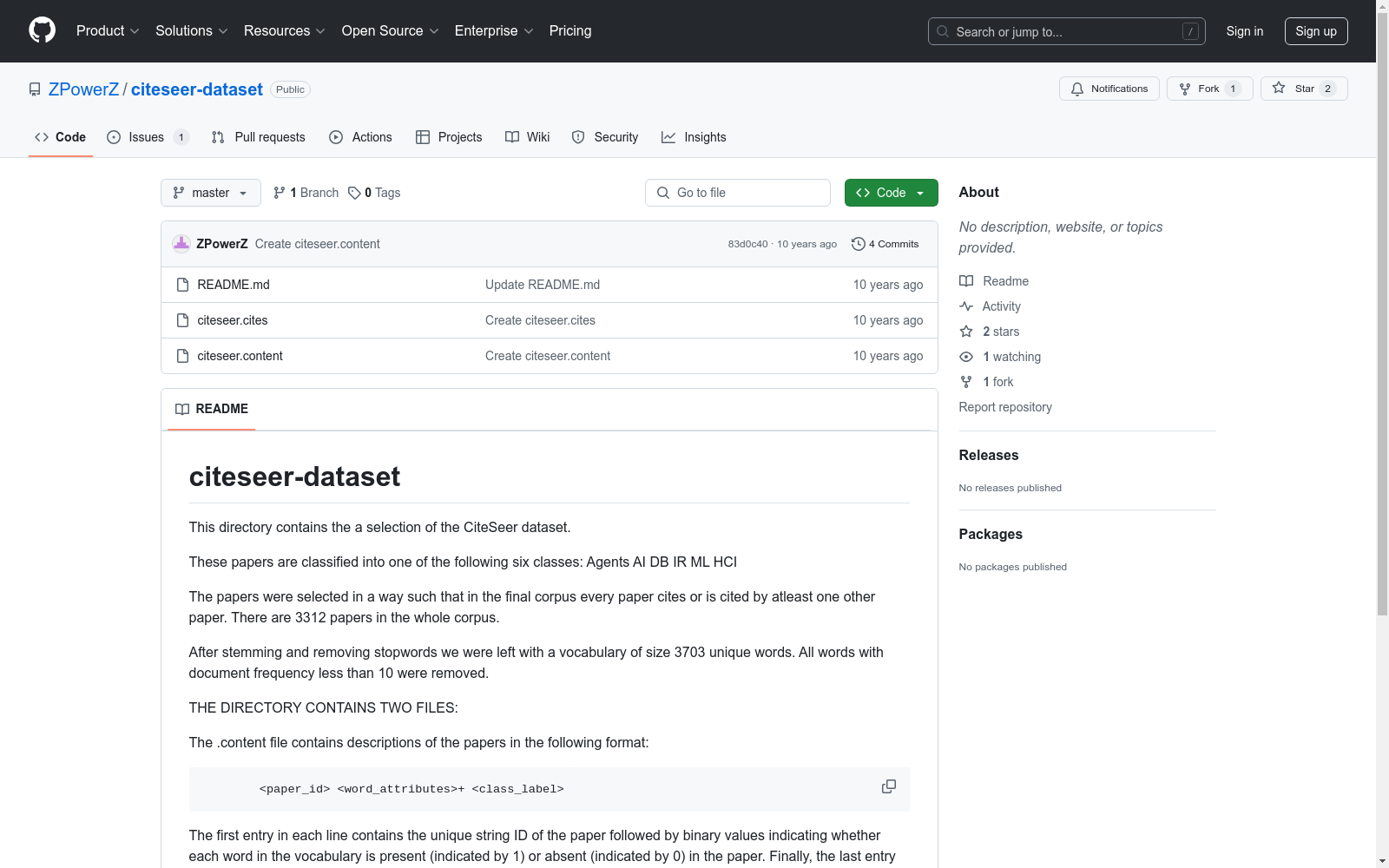Image resolution: width=1389 pixels, height=868 pixels.
Task: Open the citeseer-dataset repository link
Action: coord(197,89)
